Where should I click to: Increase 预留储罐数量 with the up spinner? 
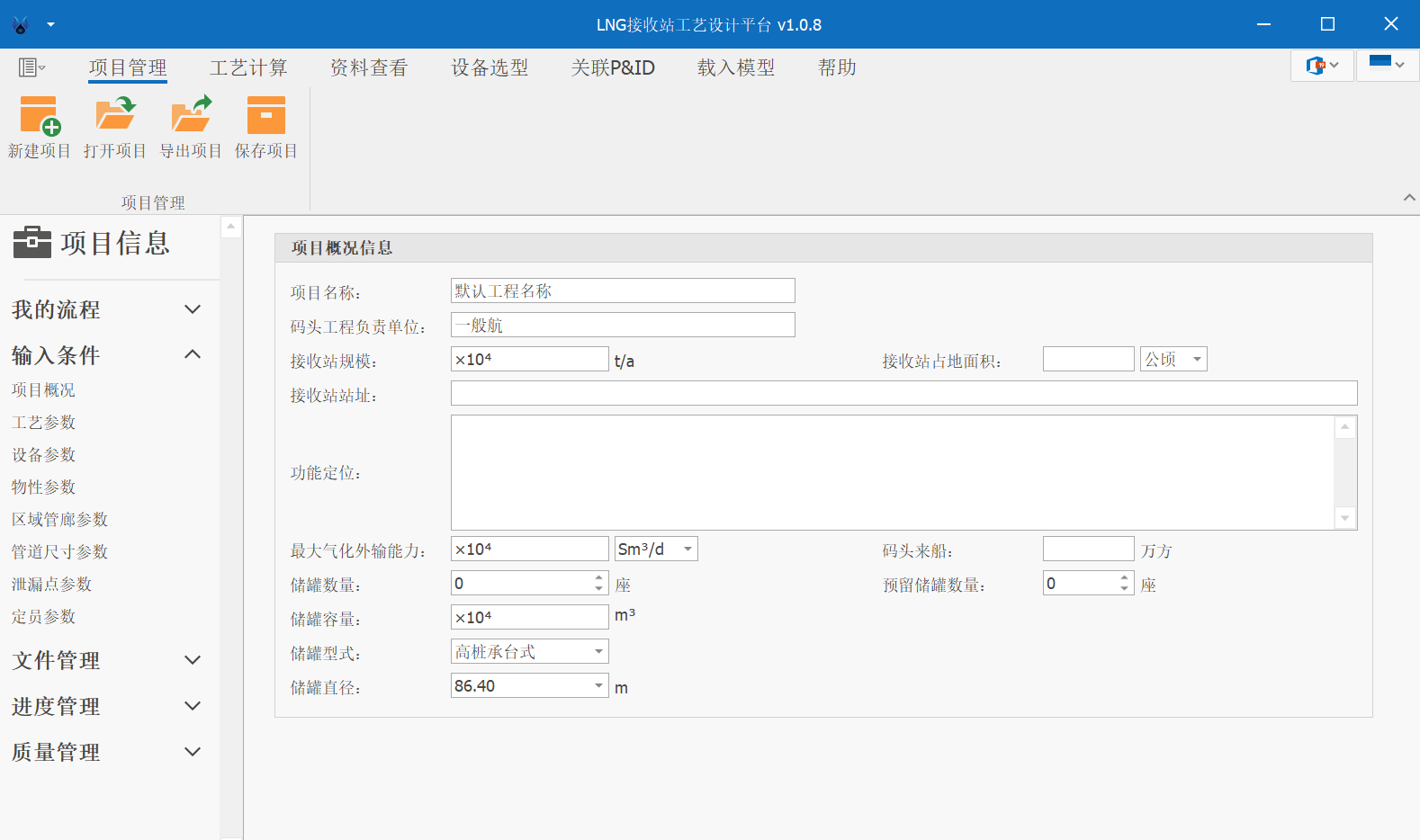click(x=1125, y=577)
